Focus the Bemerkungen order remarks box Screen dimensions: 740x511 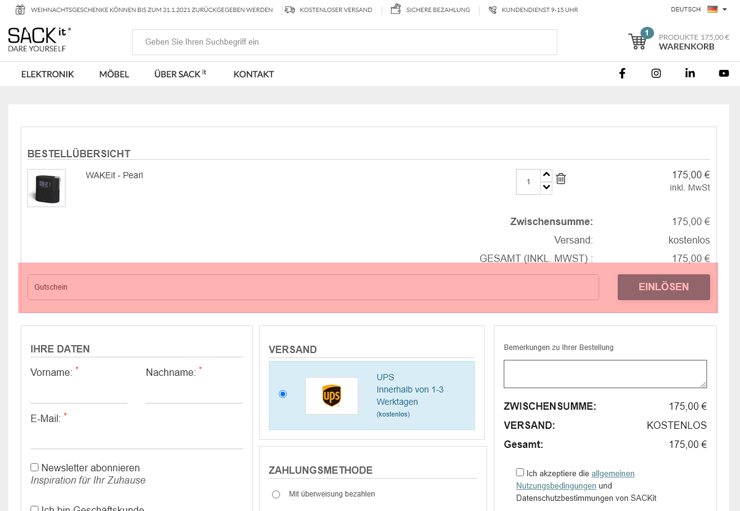click(605, 374)
